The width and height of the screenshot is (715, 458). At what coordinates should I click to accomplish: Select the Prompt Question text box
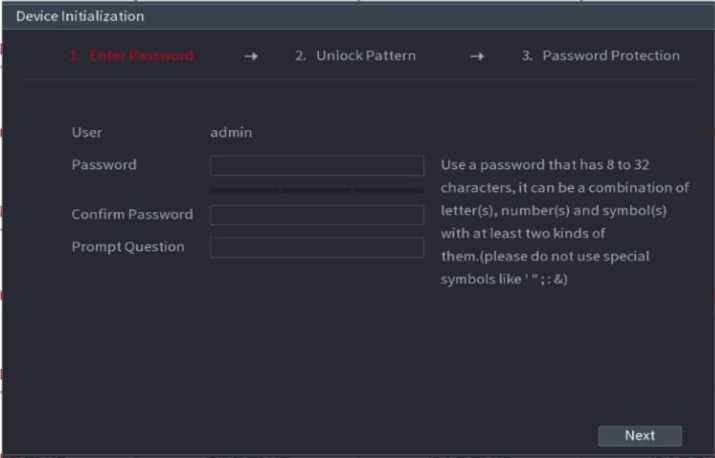pos(316,247)
